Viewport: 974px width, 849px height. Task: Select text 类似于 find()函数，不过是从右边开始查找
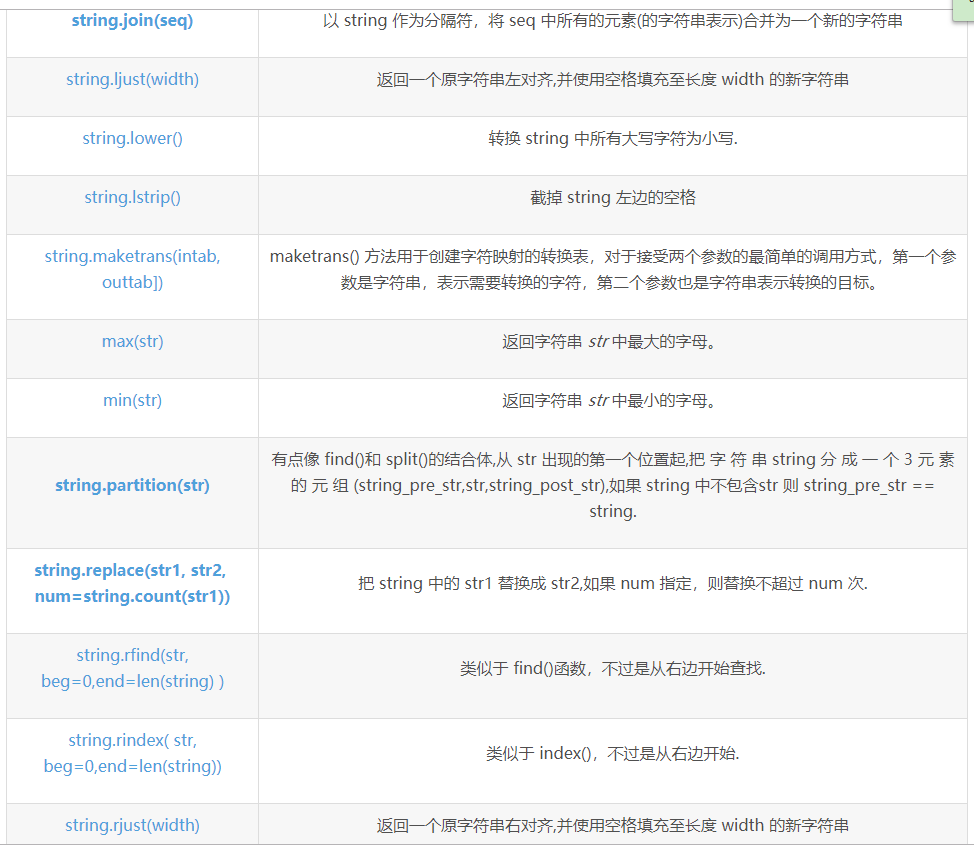612,668
